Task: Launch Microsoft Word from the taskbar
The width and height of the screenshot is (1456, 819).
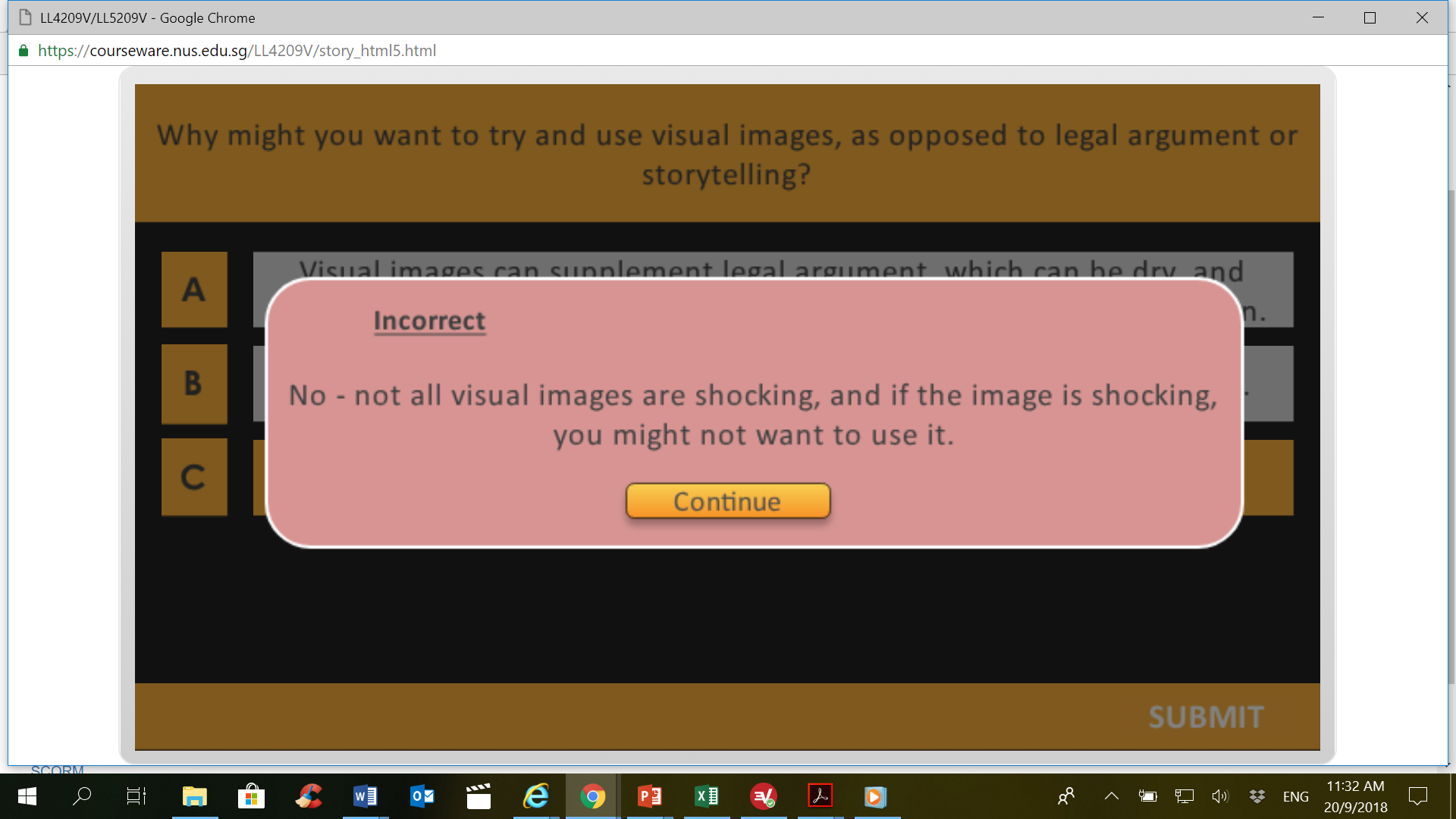Action: (x=365, y=796)
